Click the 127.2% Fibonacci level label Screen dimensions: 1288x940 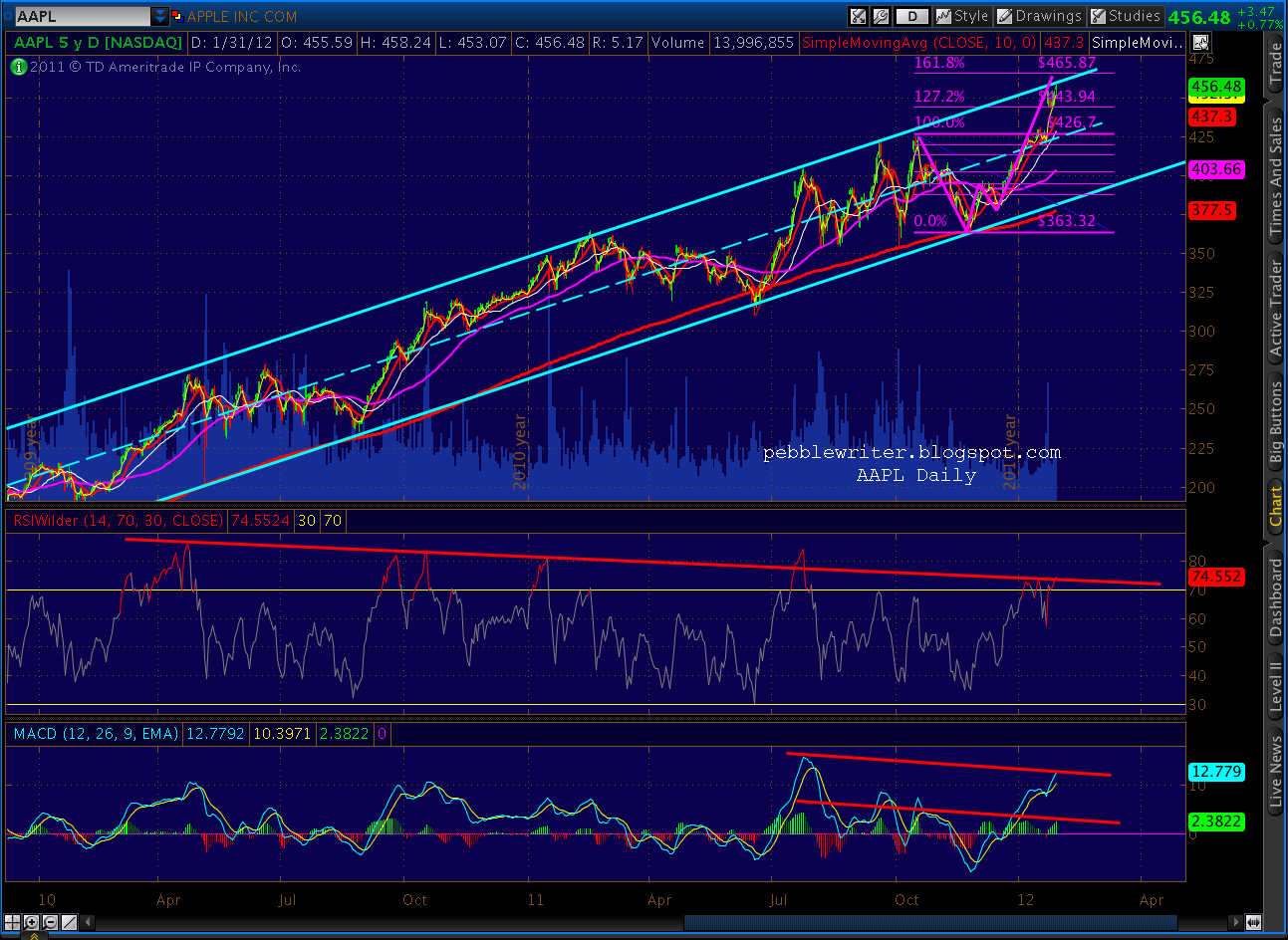939,97
